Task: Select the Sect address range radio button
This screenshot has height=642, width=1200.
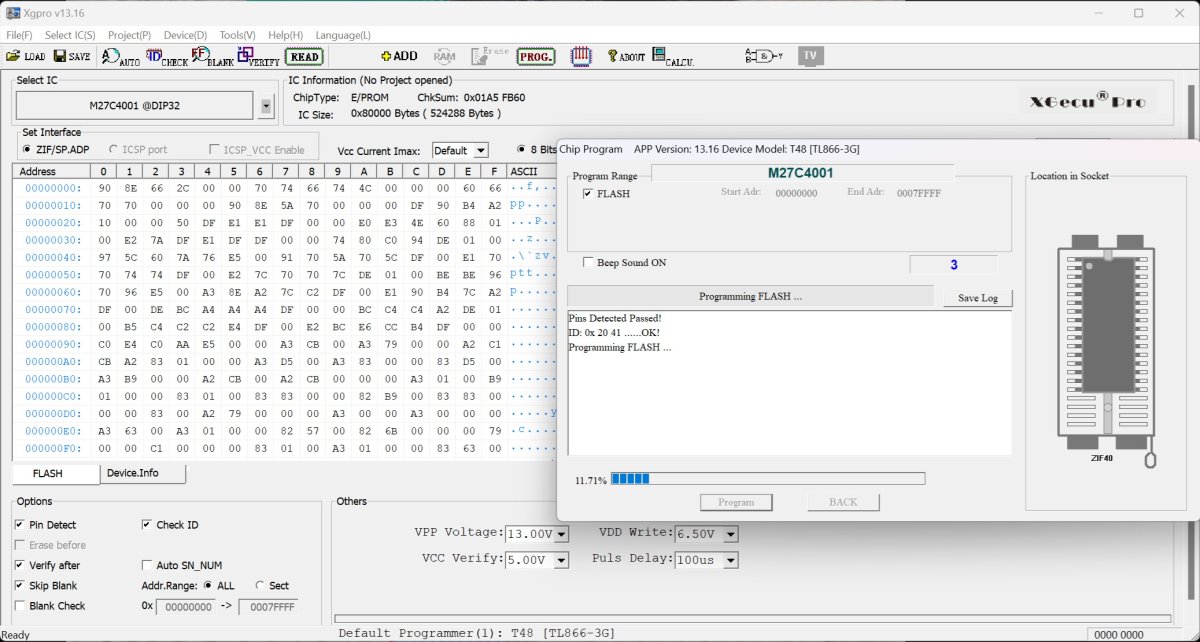Action: 260,585
